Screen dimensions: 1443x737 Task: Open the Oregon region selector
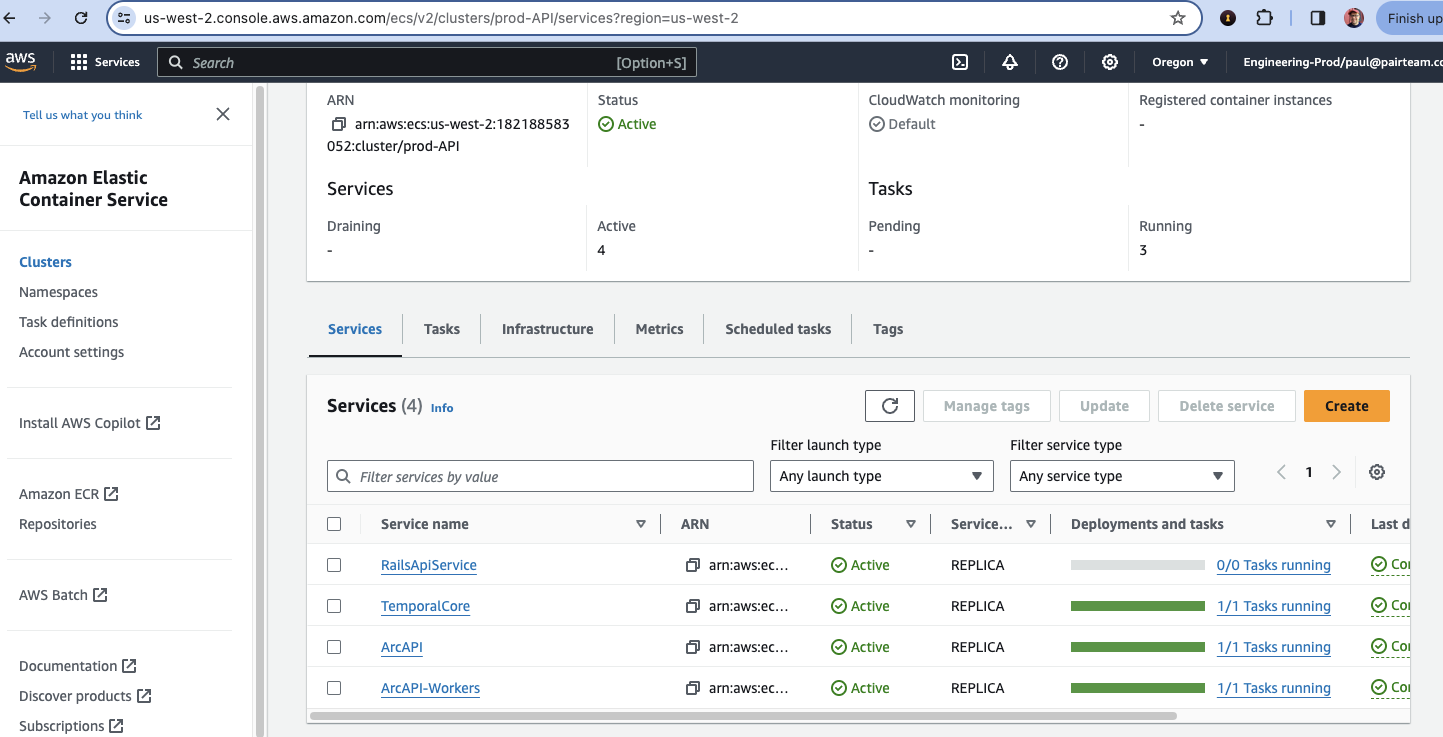pyautogui.click(x=1180, y=62)
